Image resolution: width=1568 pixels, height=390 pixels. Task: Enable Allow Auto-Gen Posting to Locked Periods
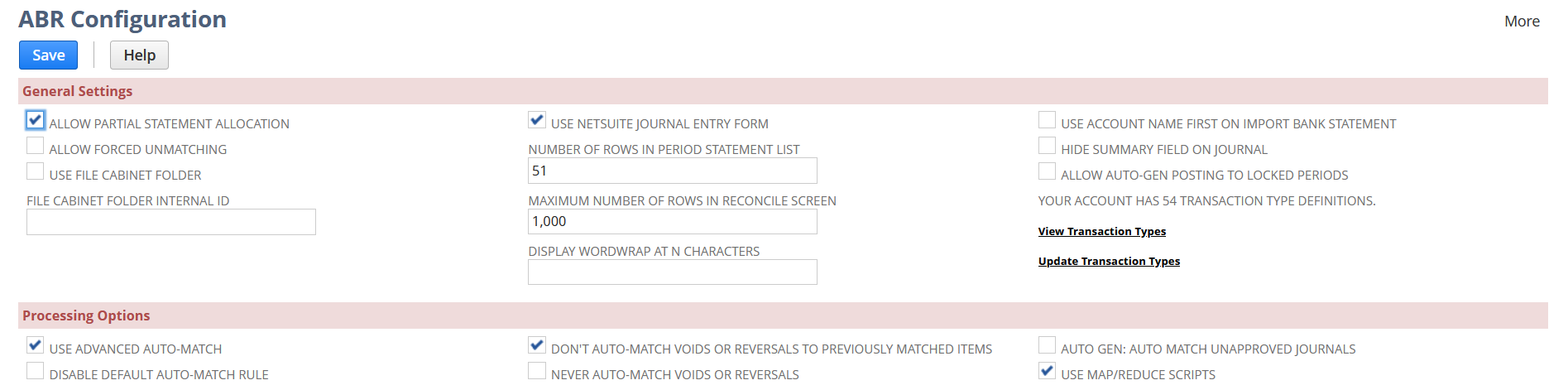click(1047, 172)
